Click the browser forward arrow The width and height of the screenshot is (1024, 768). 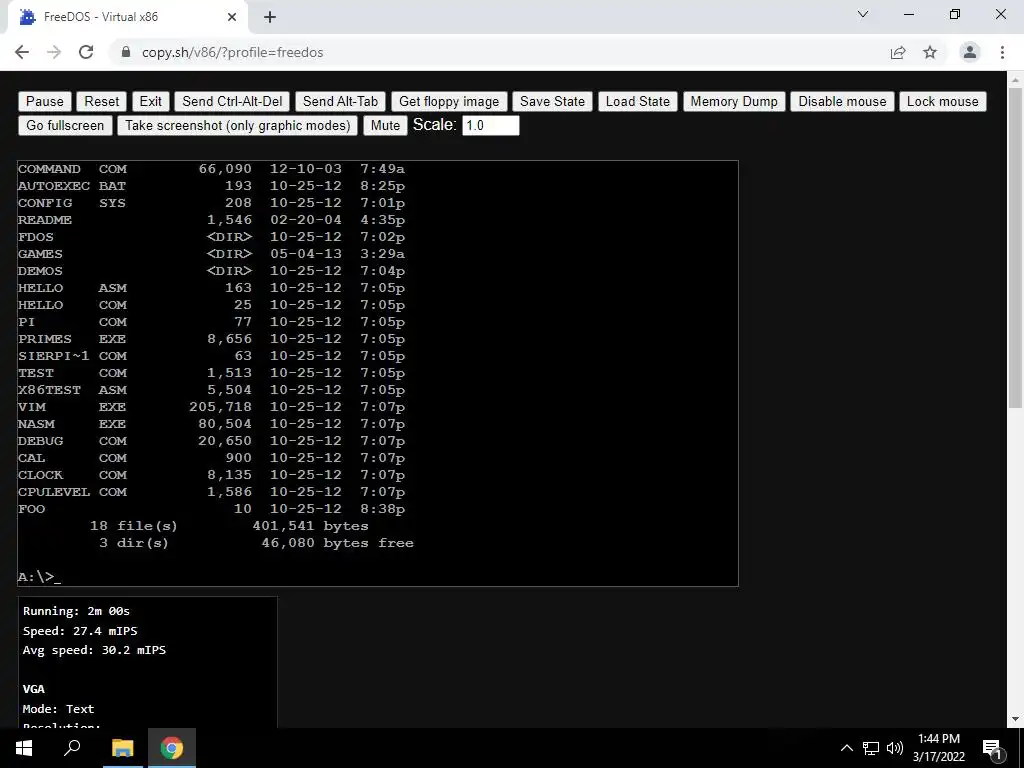pos(54,52)
